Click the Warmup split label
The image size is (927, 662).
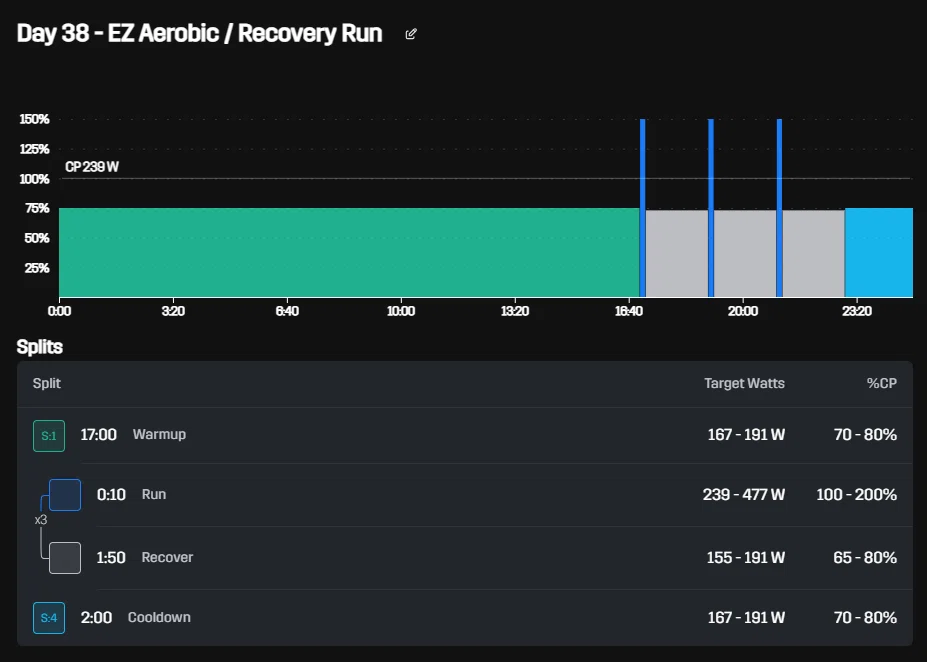tap(159, 434)
